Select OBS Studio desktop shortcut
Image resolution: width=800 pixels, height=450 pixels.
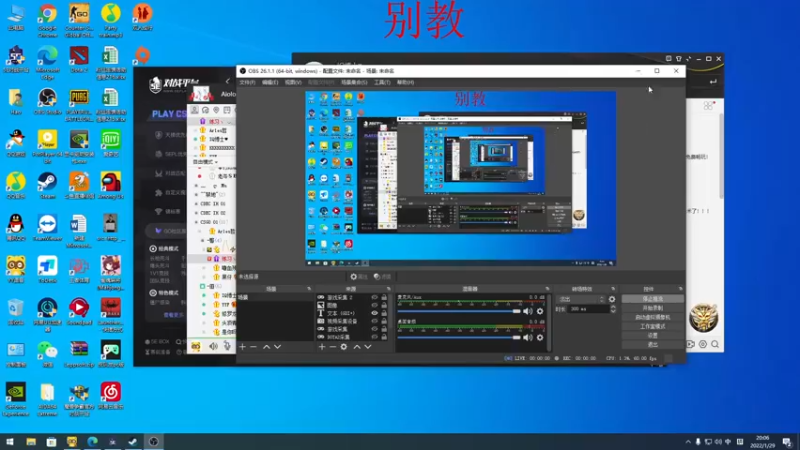(x=47, y=101)
